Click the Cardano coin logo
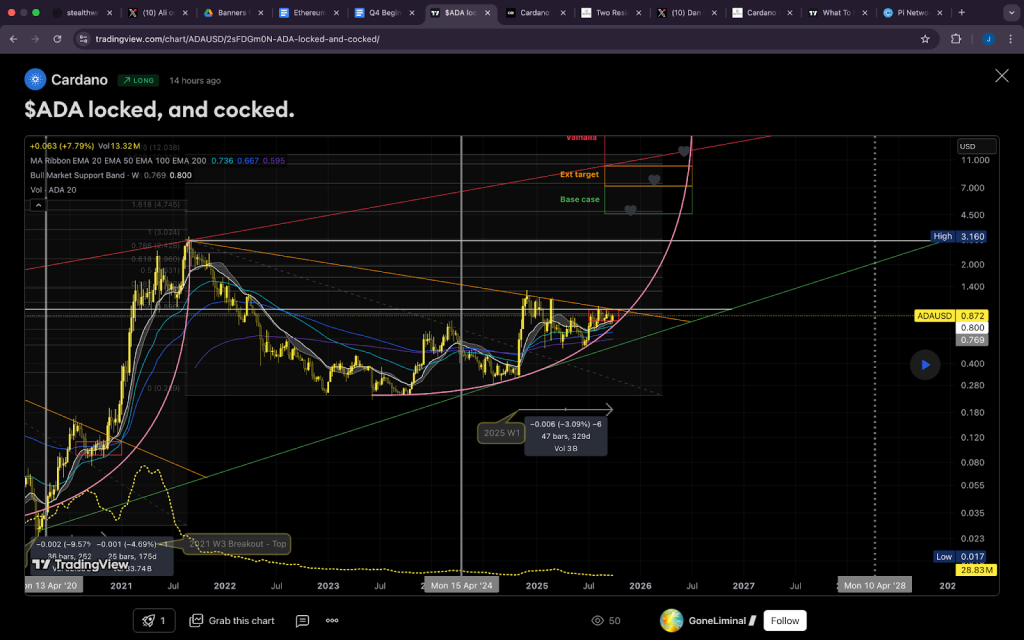Image resolution: width=1024 pixels, height=640 pixels. (x=35, y=80)
